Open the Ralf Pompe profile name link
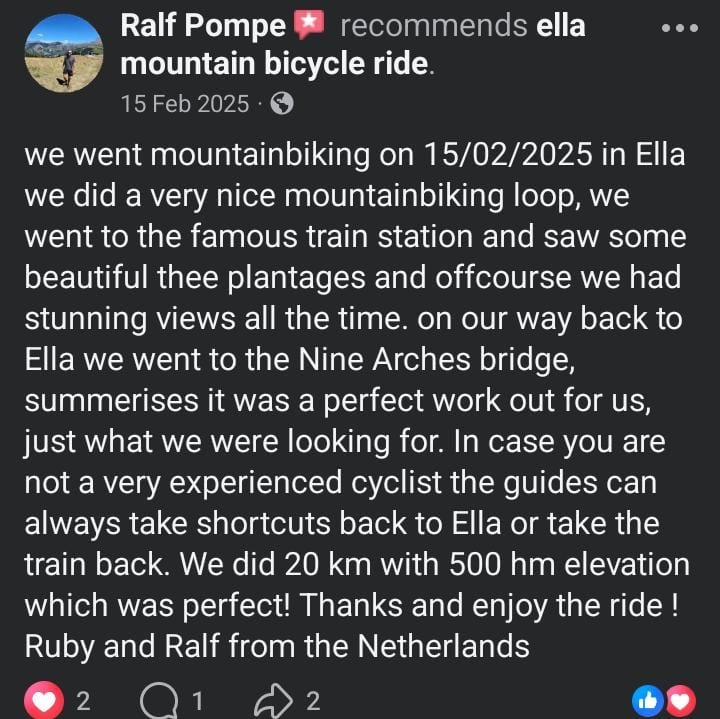The image size is (720, 719). tap(202, 25)
